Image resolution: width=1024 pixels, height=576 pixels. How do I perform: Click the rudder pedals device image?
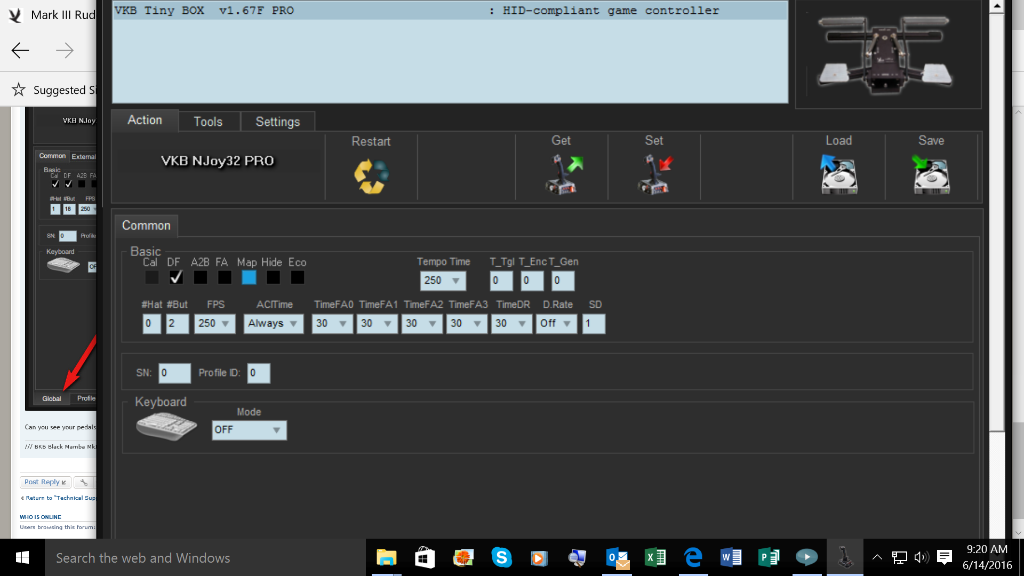click(884, 55)
